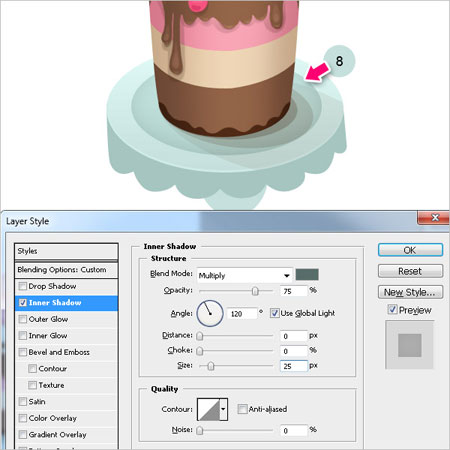This screenshot has height=450, width=450.
Task: Select the Satin style row
Action: pyautogui.click(x=66, y=402)
